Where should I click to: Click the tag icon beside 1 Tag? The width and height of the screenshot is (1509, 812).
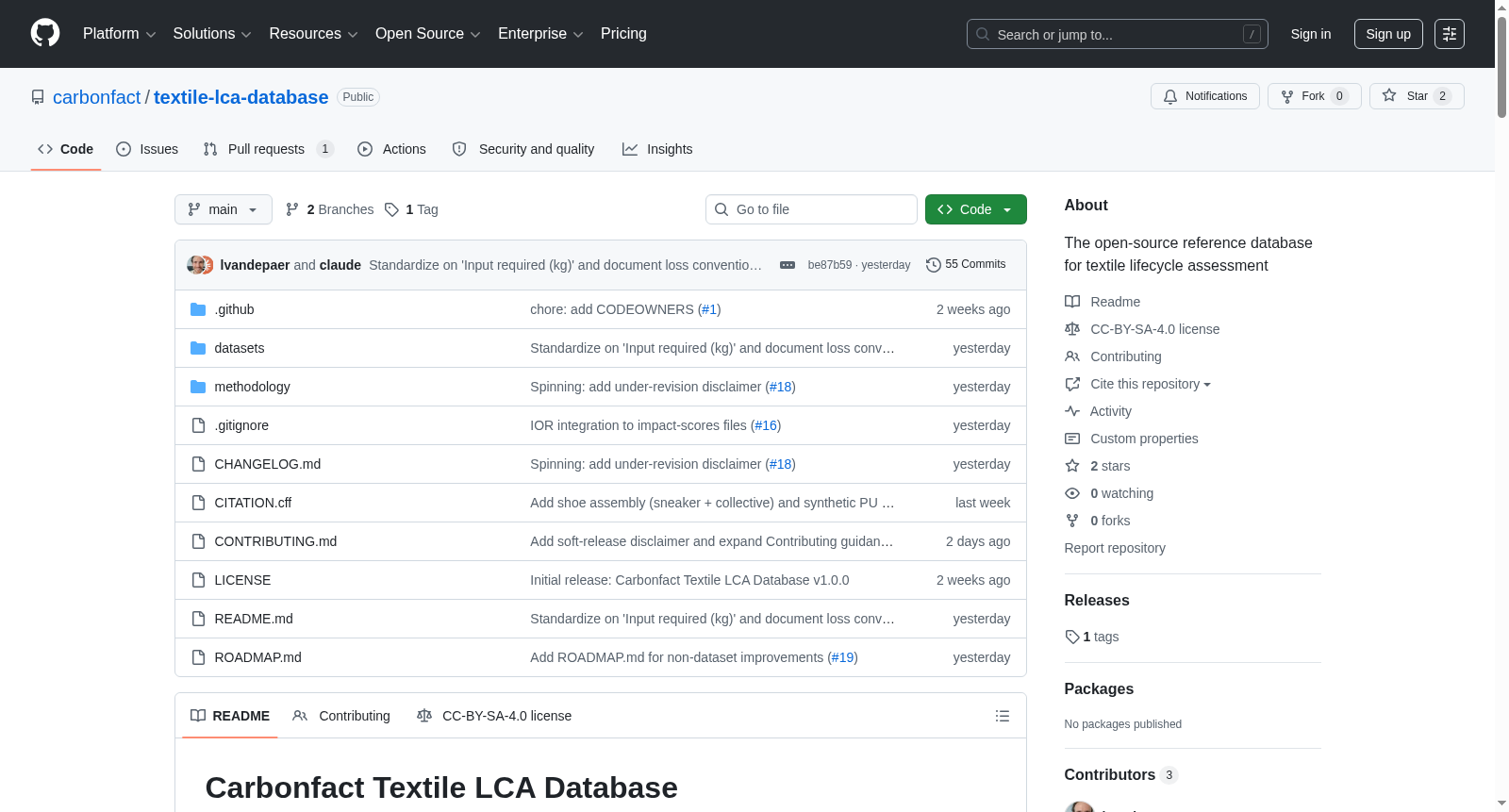tap(391, 209)
